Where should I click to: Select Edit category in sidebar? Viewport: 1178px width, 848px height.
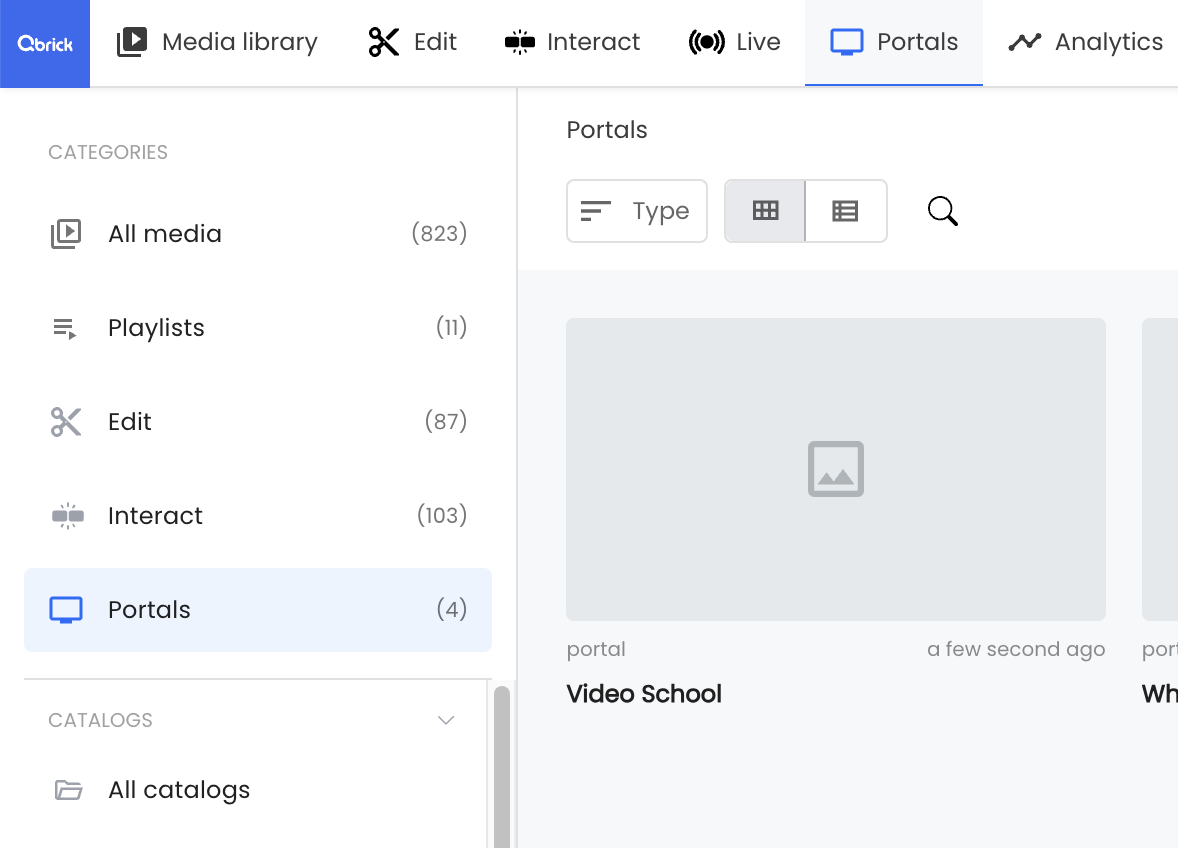coord(258,422)
